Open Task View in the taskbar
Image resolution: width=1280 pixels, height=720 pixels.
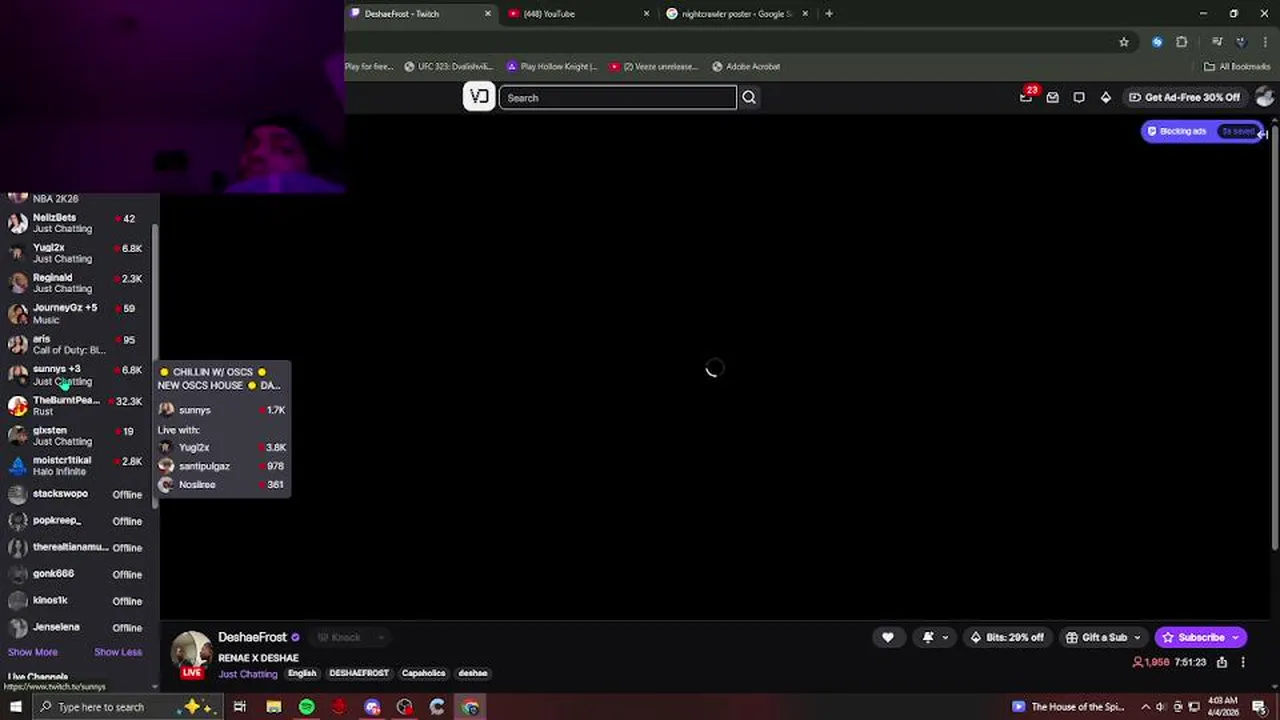tap(240, 707)
